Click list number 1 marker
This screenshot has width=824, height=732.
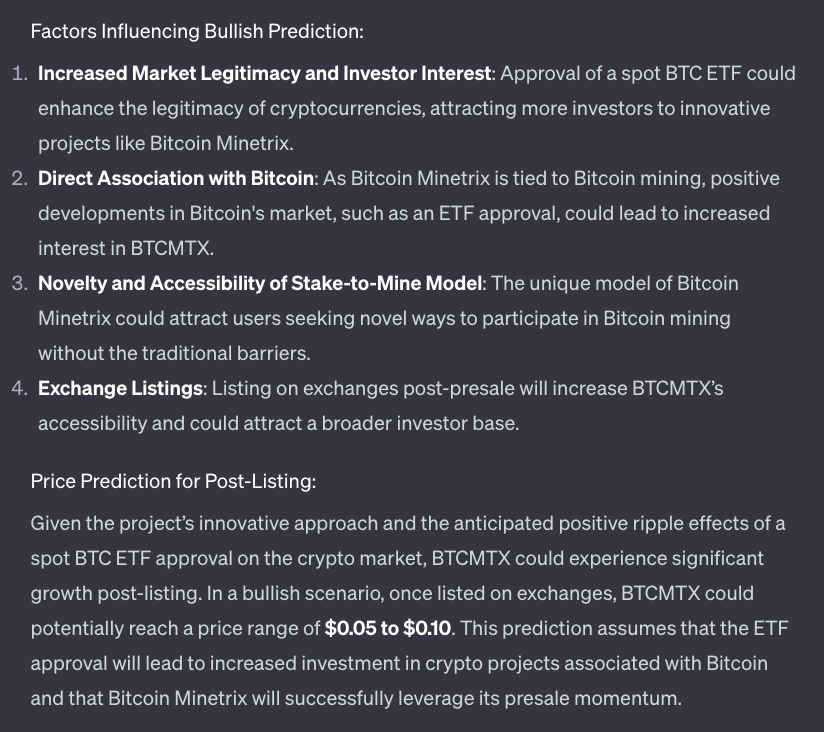click(x=20, y=74)
